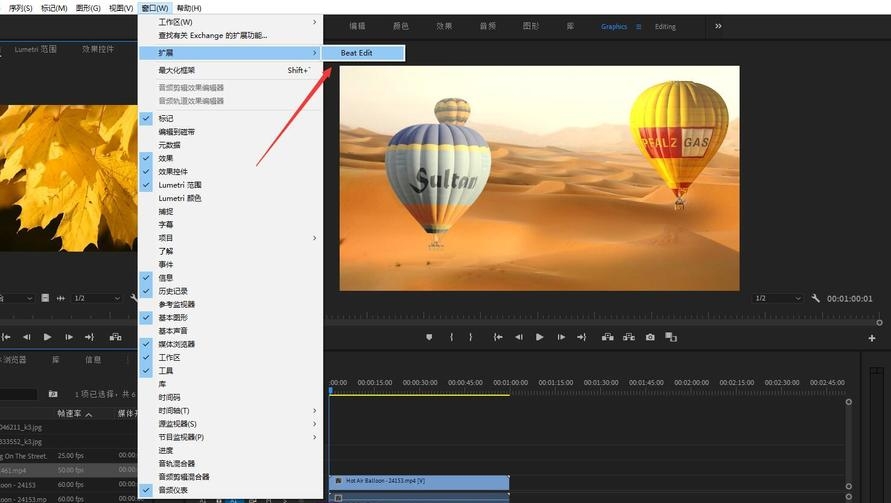
Task: Export frame with the camera icon
Action: click(x=650, y=337)
